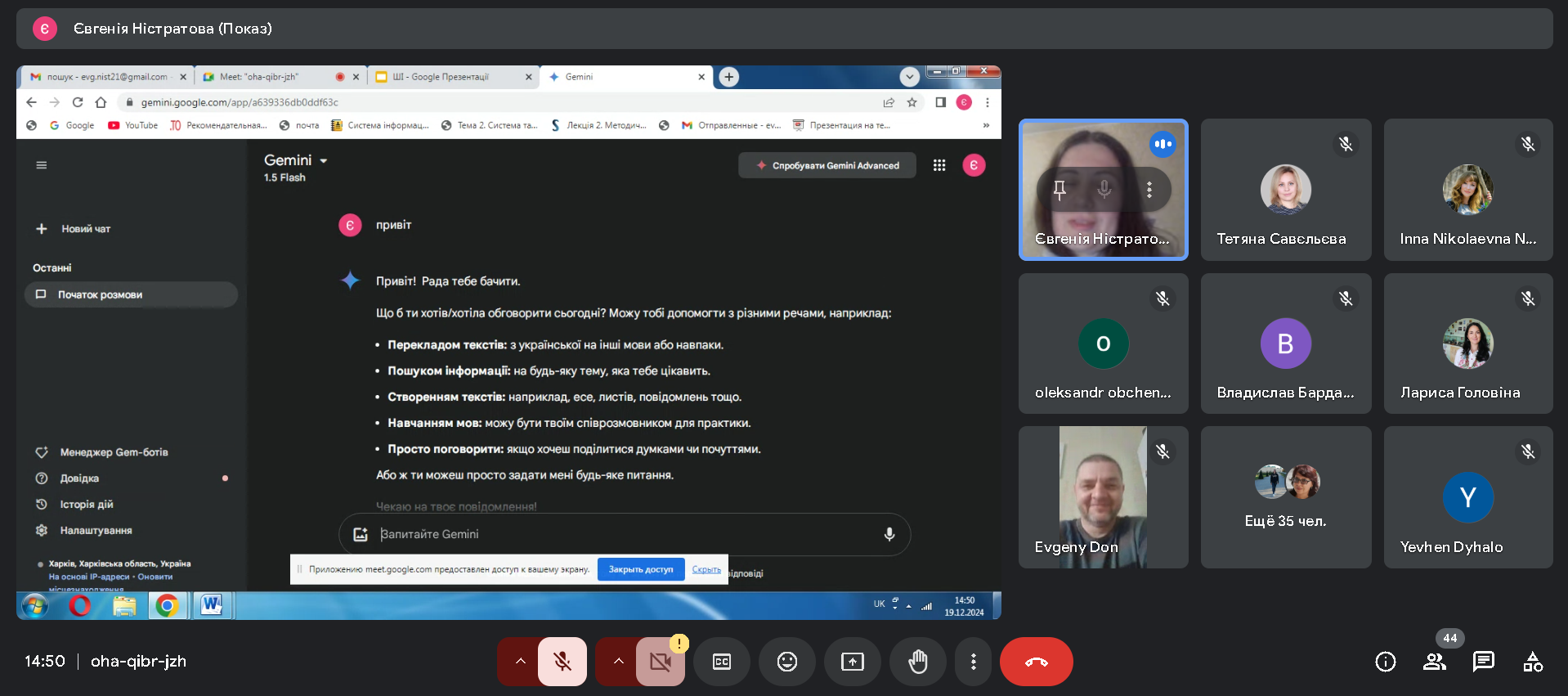Open the "Ещё 35 чел." participants tile
Screen dimensions: 1568x696
1286,497
